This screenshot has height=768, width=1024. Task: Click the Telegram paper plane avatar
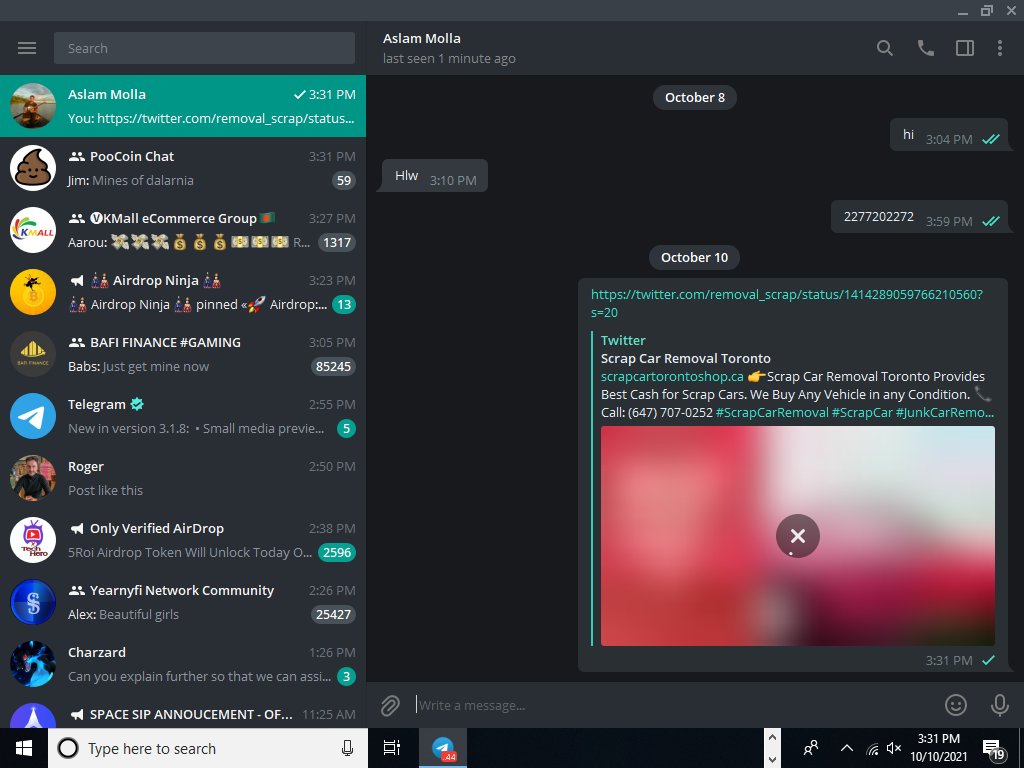tap(33, 416)
